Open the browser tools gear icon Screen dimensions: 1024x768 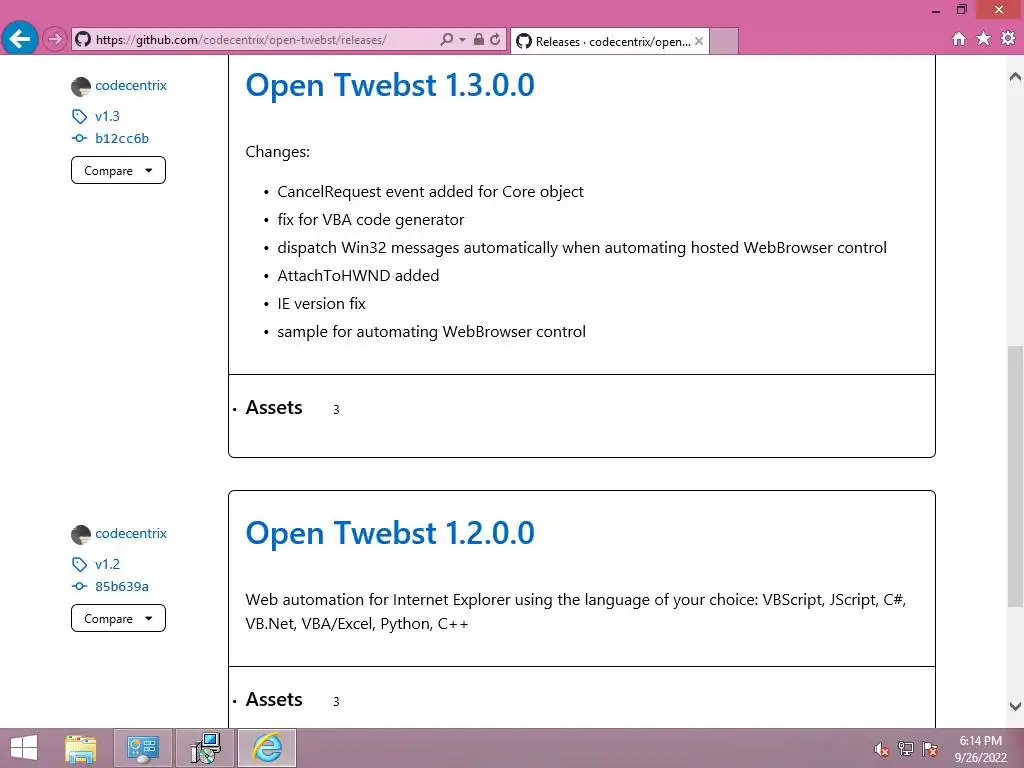[1008, 39]
